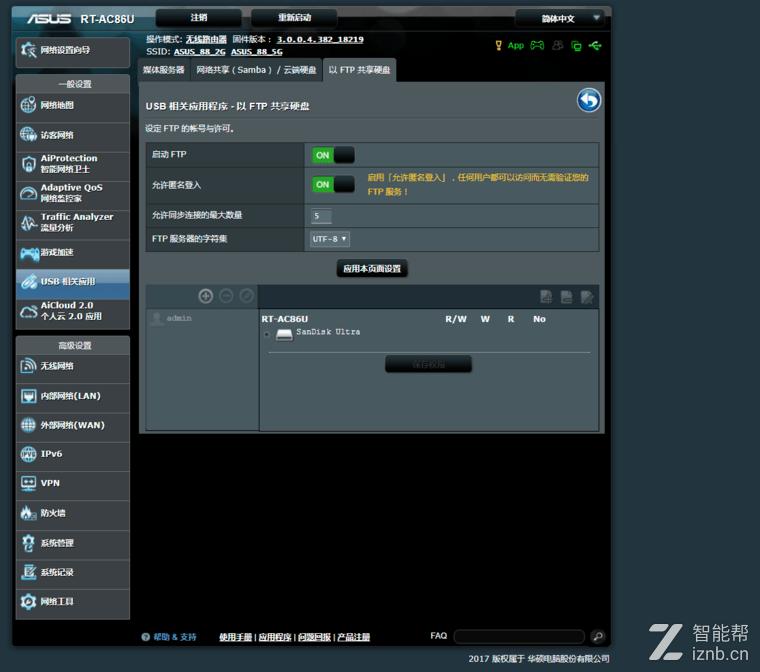760x672 pixels.
Task: Open the FTP charset UTF-8 dropdown
Action: pos(330,239)
